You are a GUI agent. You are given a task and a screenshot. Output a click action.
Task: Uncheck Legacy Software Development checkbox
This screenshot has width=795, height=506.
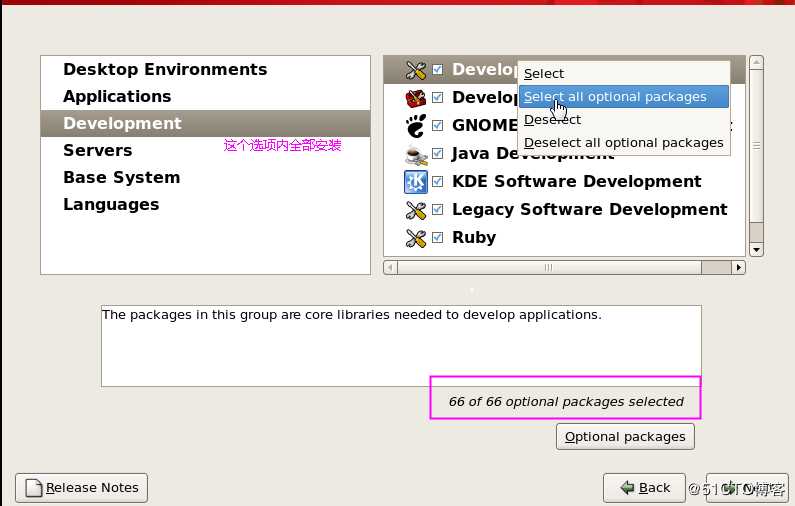pyautogui.click(x=438, y=209)
